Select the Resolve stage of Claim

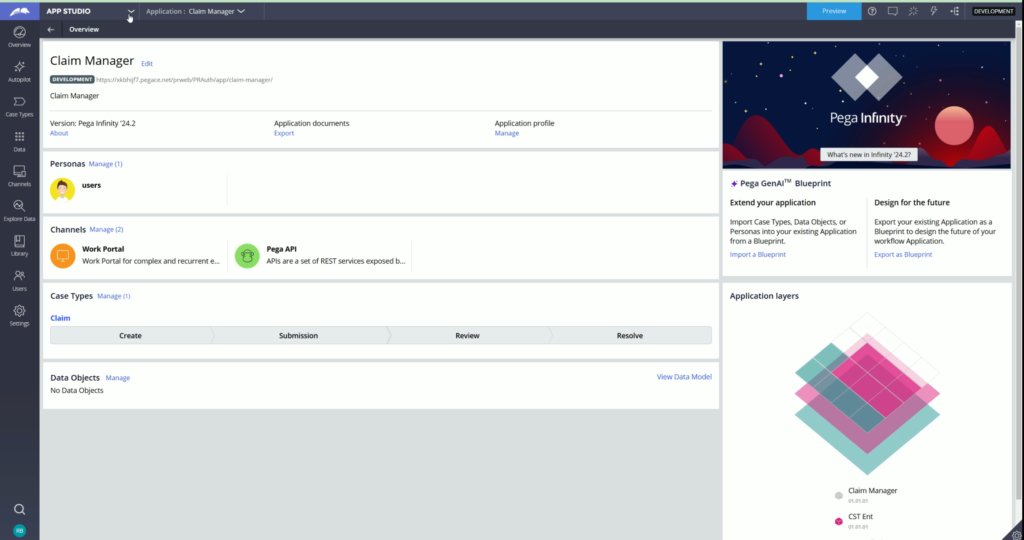(630, 336)
